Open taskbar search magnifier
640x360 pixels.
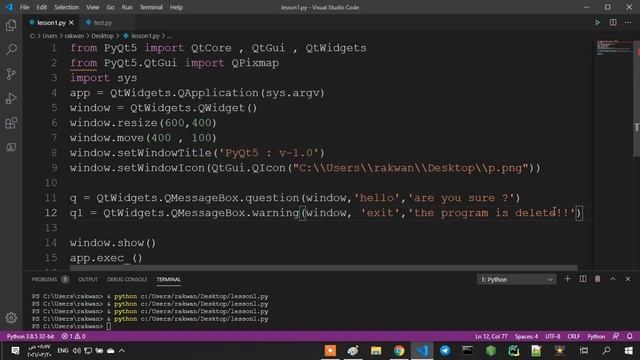pyautogui.click(x=606, y=351)
